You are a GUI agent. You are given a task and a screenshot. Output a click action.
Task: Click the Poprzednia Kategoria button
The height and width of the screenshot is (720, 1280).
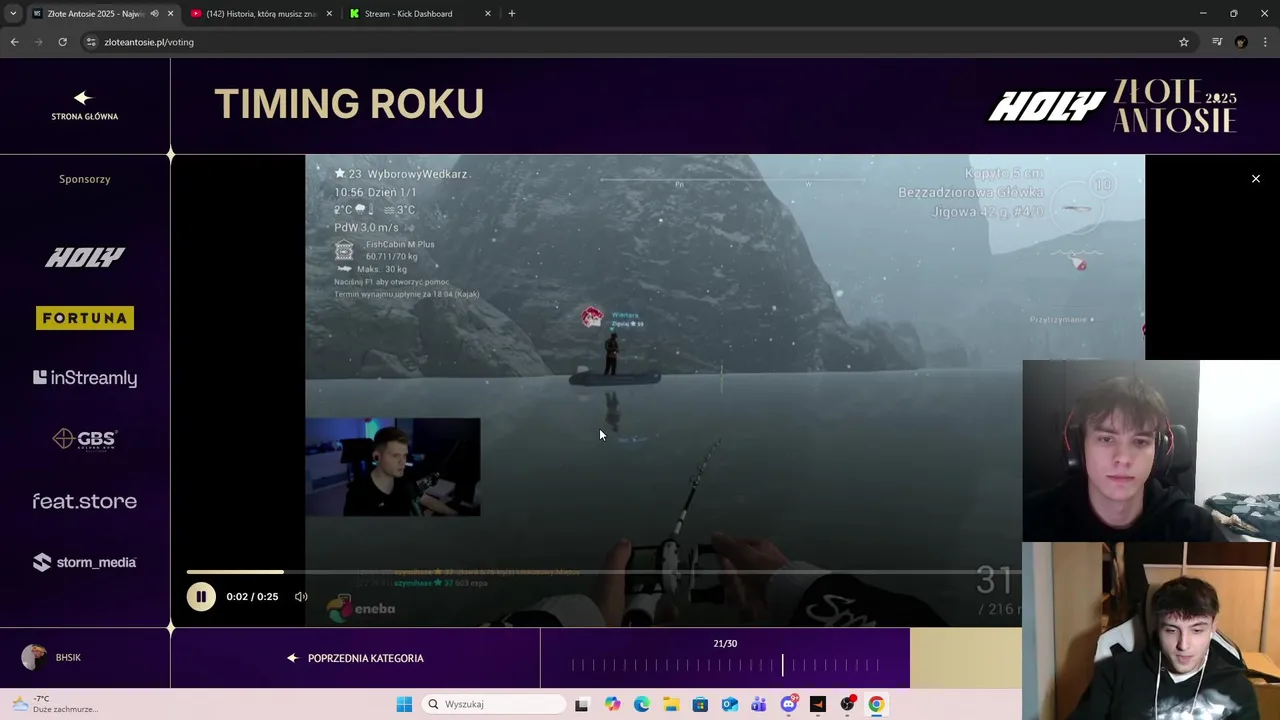[x=355, y=658]
